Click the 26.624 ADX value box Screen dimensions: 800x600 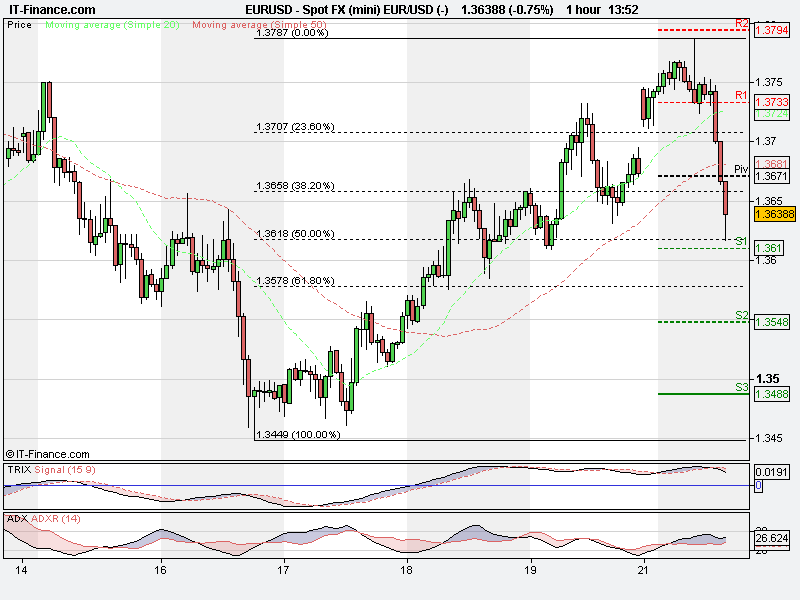coord(772,538)
